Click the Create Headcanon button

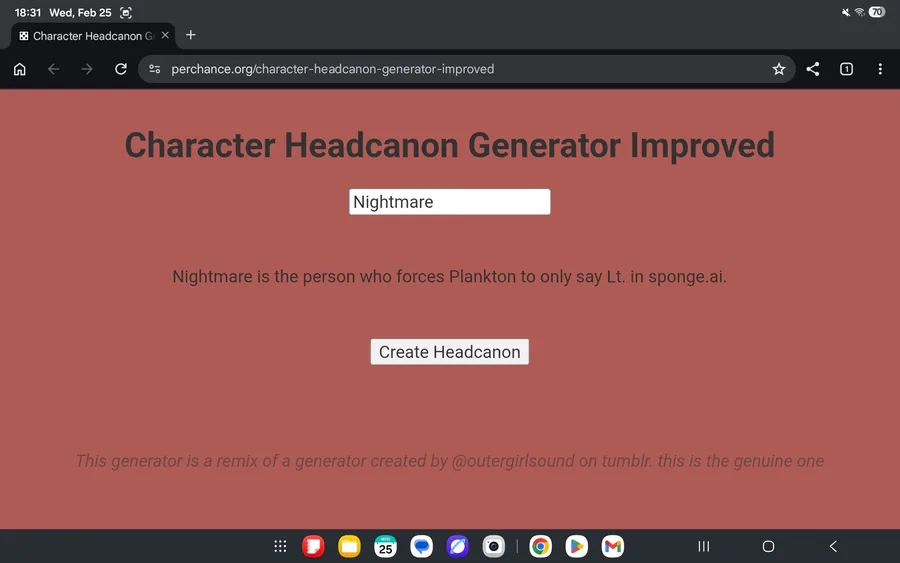pos(449,352)
